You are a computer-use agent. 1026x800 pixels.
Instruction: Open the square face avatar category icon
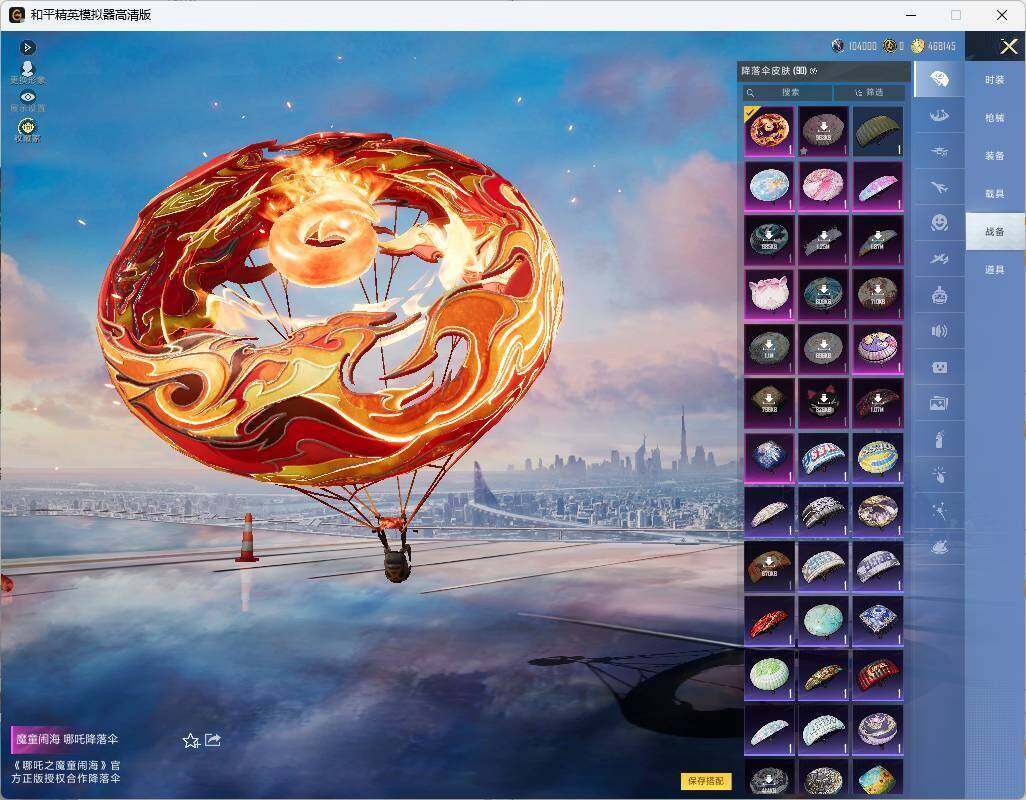(939, 367)
